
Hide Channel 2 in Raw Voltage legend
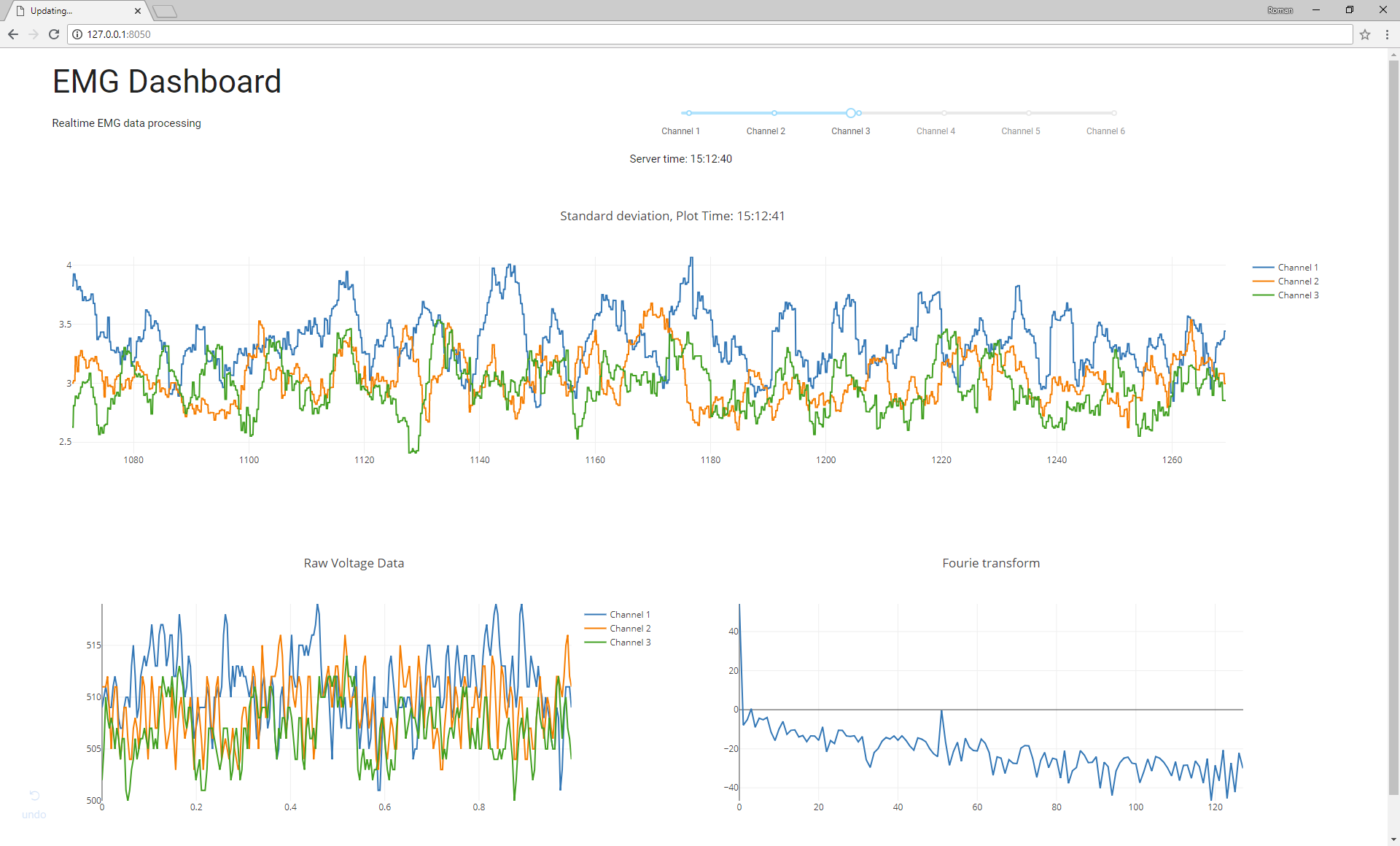629,629
